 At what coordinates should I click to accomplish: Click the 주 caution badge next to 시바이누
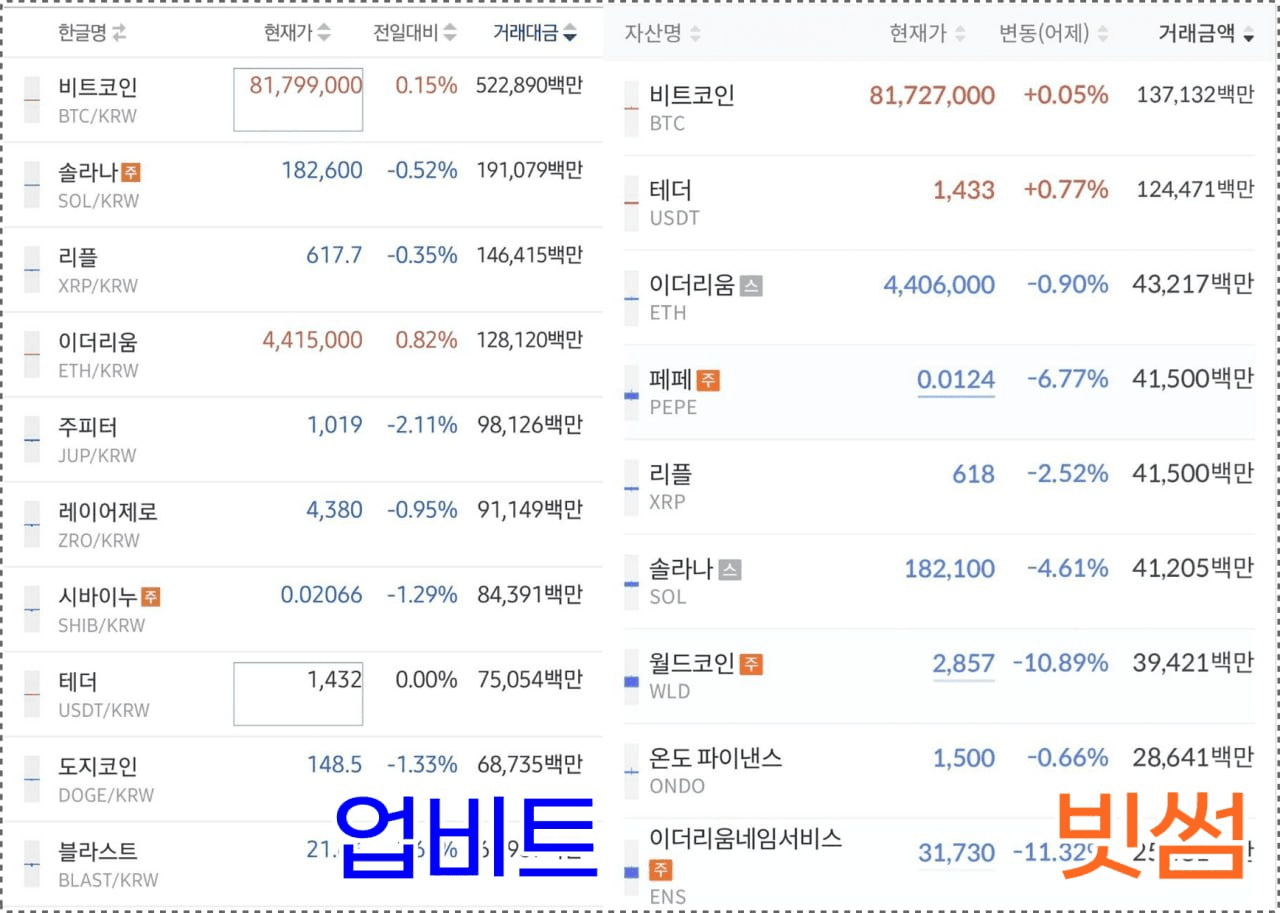pos(150,597)
